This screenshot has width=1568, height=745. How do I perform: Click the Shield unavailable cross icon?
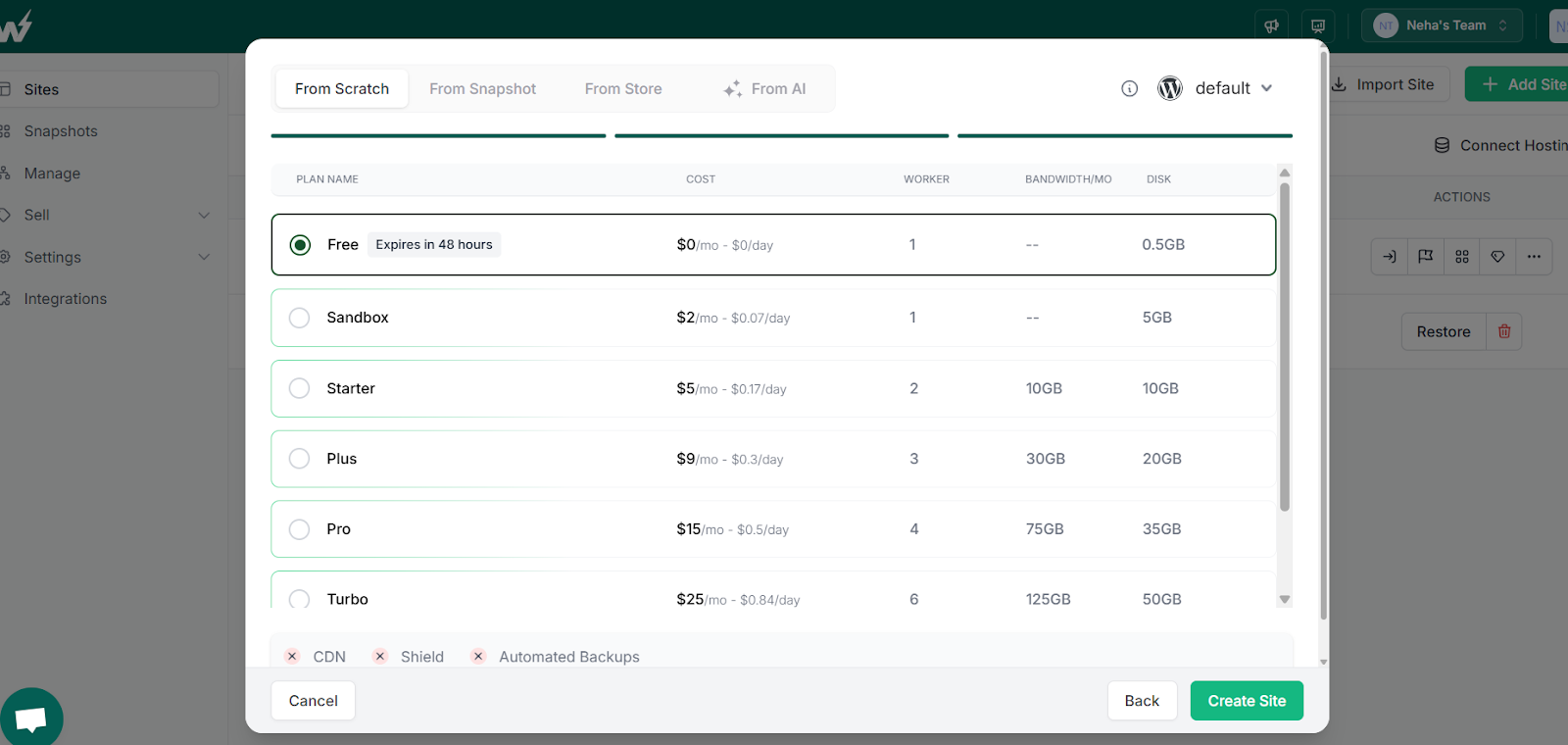coord(380,657)
